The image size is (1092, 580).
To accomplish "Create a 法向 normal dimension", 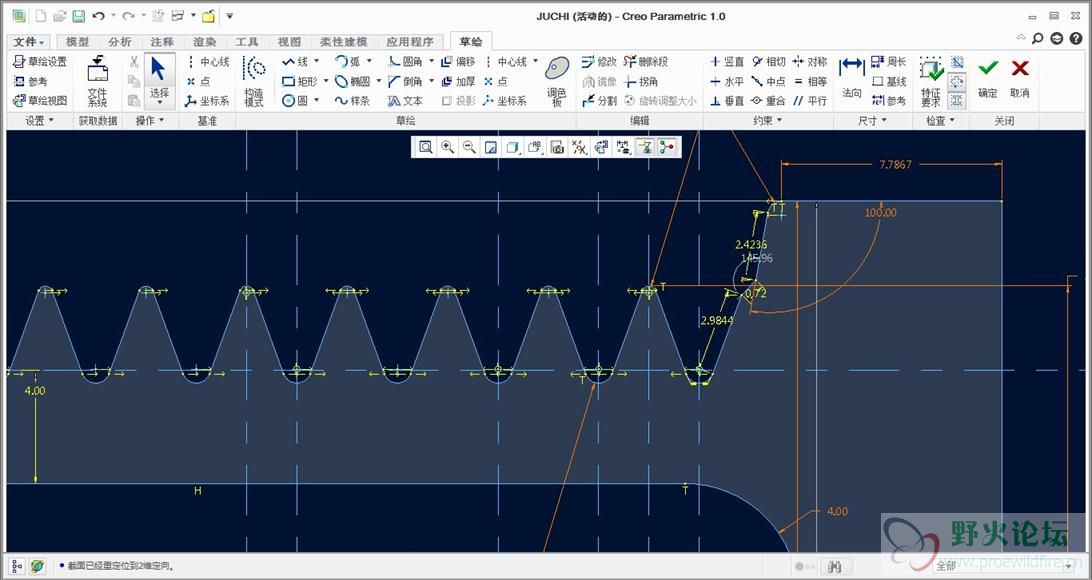I will click(x=852, y=79).
